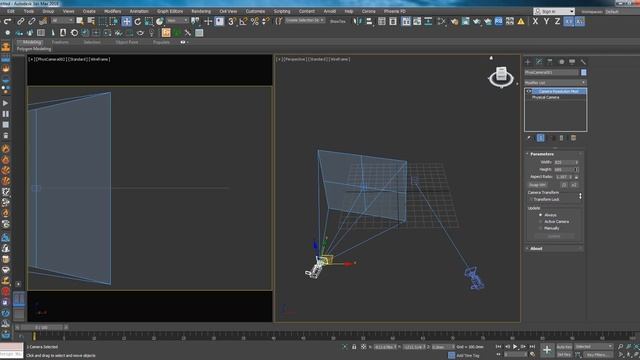Click the Configure Modifier Sets icon
The height and width of the screenshot is (360, 640).
click(x=573, y=138)
